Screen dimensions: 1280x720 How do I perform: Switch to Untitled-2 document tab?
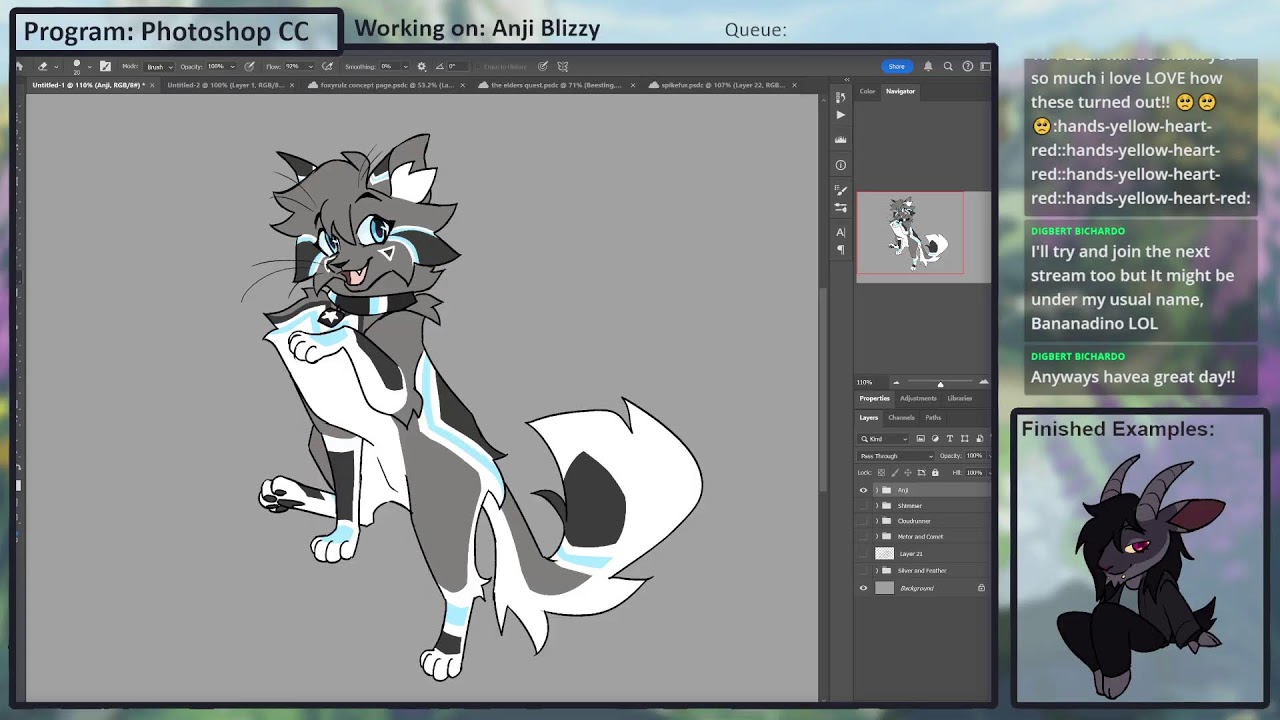(x=227, y=85)
